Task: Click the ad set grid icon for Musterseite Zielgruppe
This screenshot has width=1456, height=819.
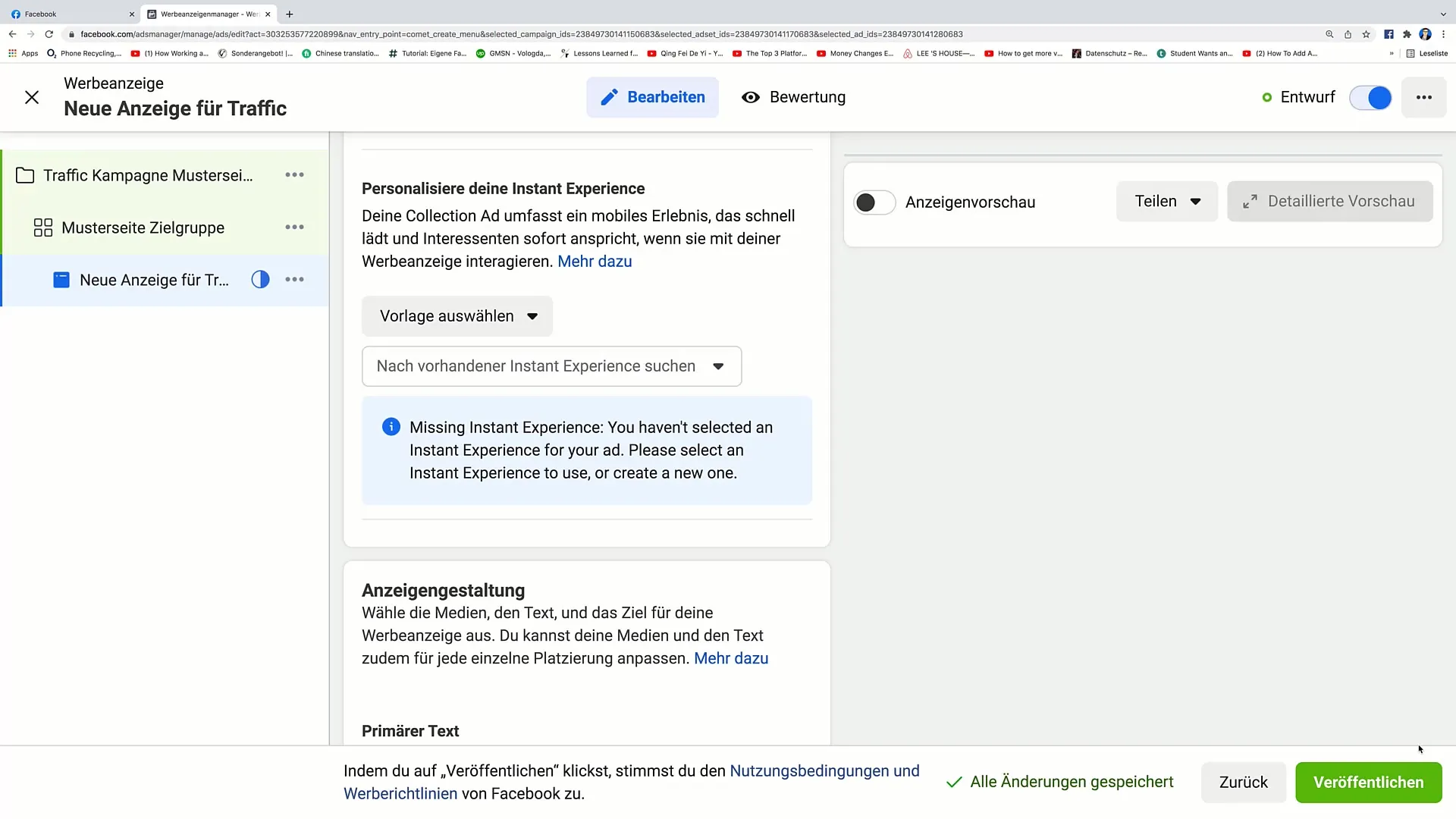Action: [x=43, y=227]
